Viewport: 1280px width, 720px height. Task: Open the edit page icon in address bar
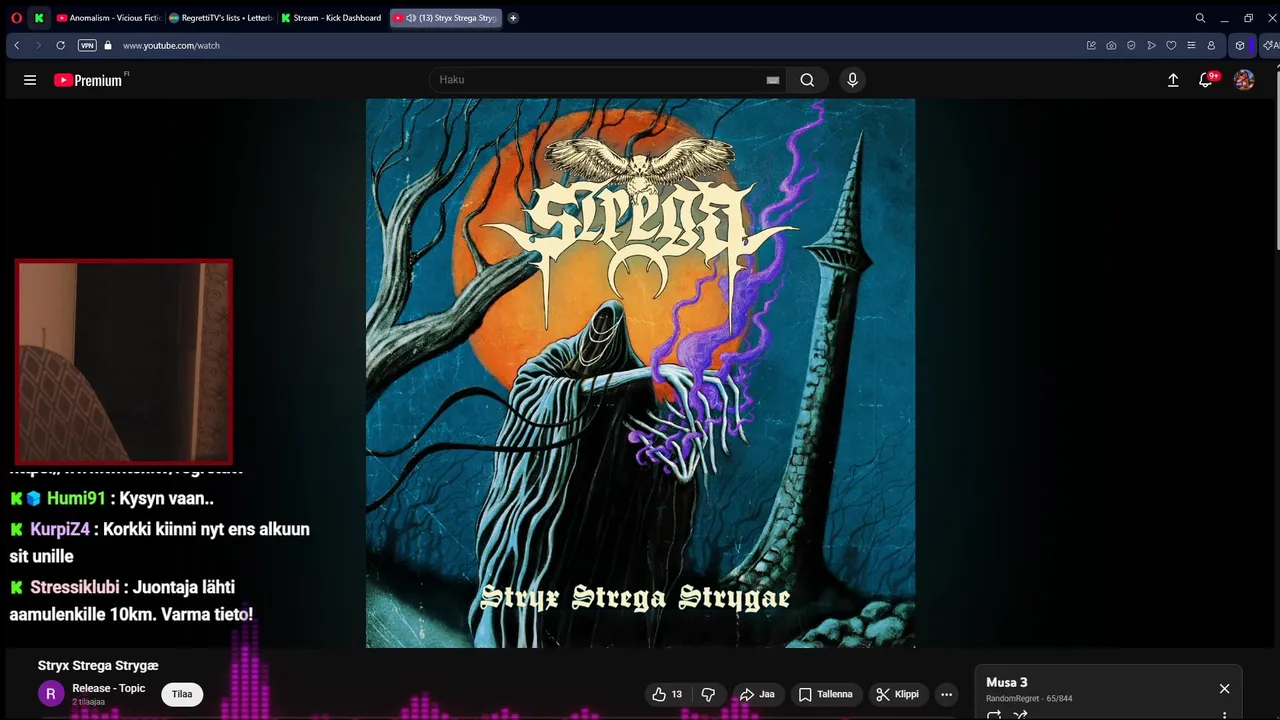coord(1091,45)
